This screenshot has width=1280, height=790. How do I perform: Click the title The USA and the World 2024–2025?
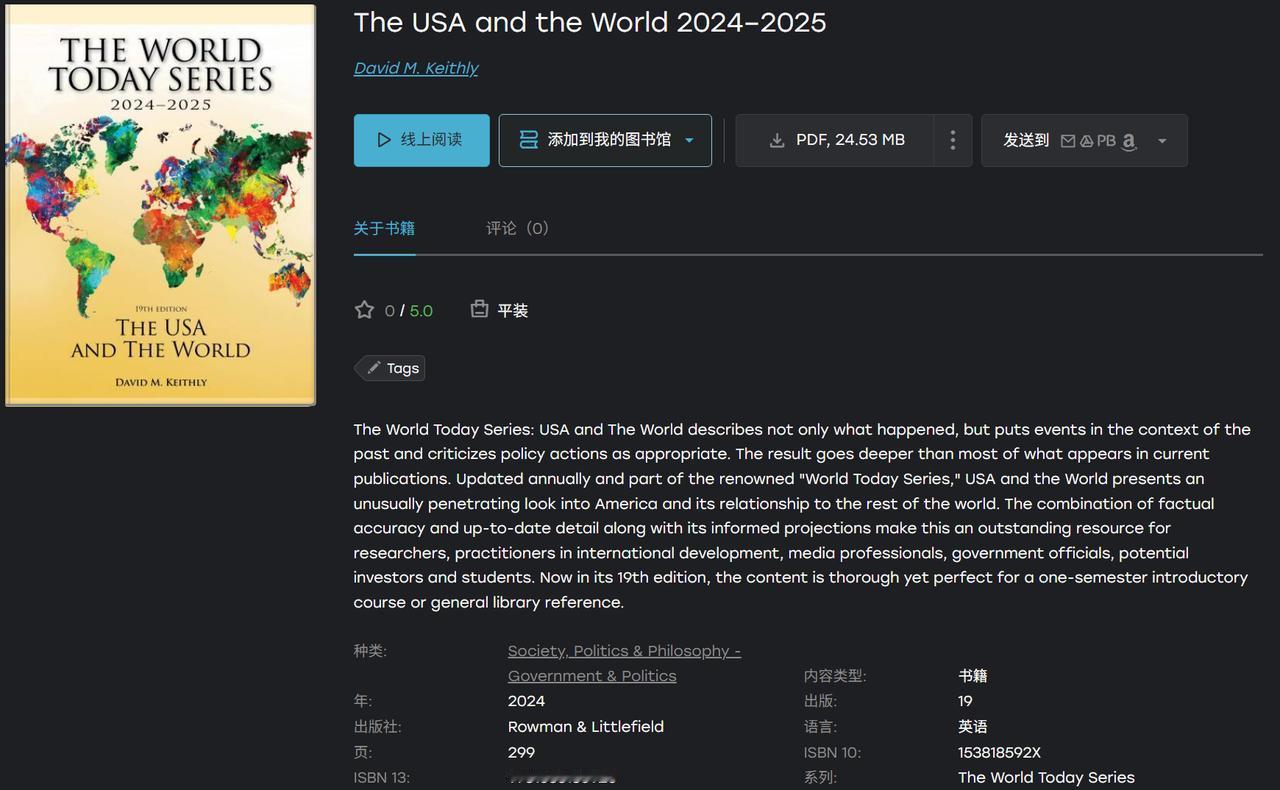(x=590, y=22)
